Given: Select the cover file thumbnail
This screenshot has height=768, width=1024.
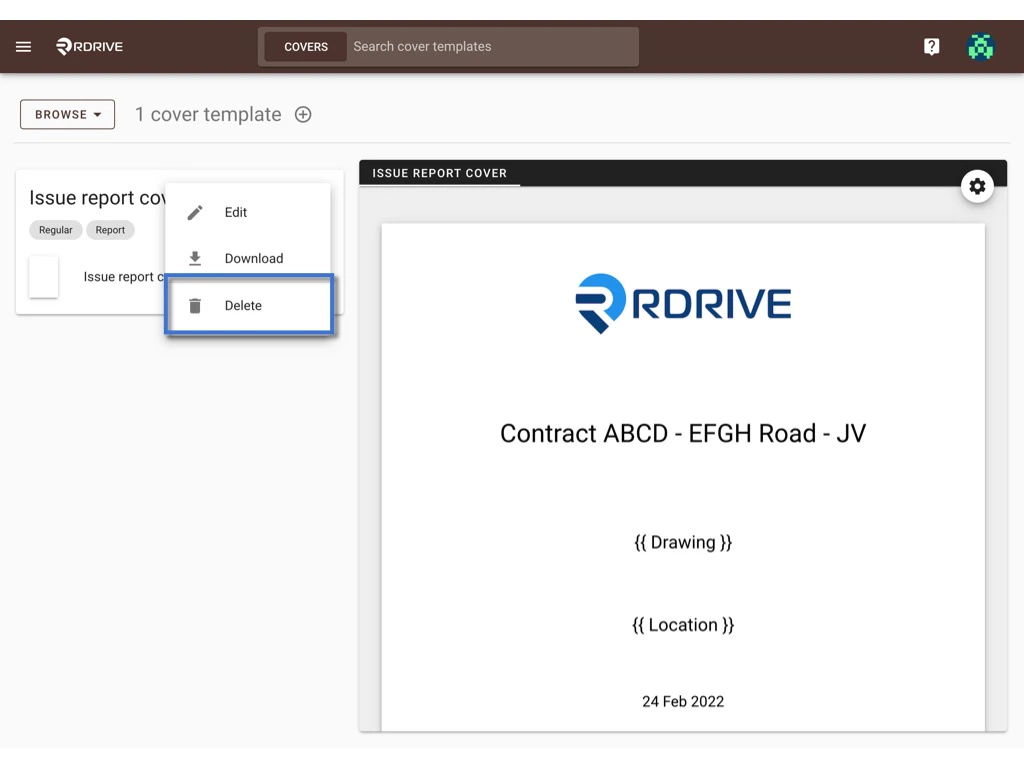Looking at the screenshot, I should pyautogui.click(x=44, y=277).
